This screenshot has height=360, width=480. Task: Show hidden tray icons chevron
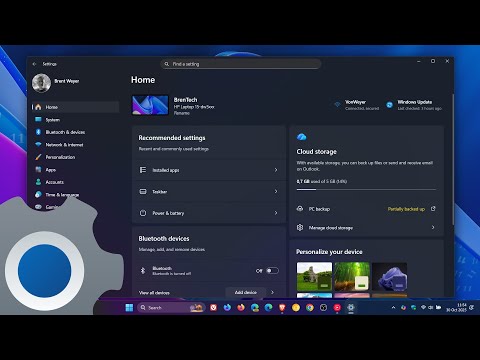click(x=393, y=307)
